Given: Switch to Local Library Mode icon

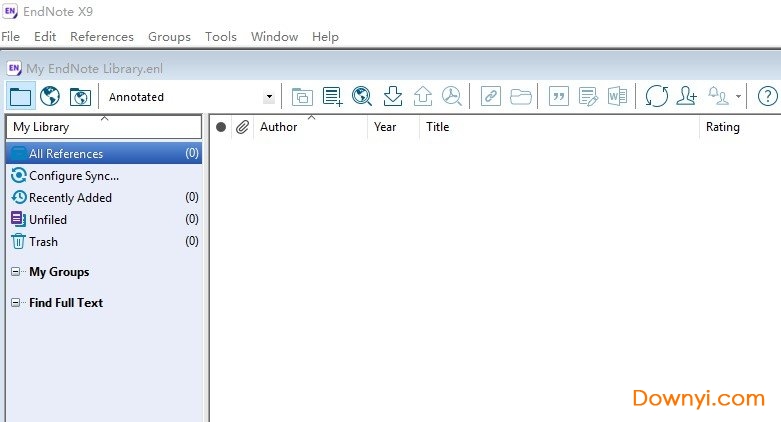Looking at the screenshot, I should click(x=20, y=96).
